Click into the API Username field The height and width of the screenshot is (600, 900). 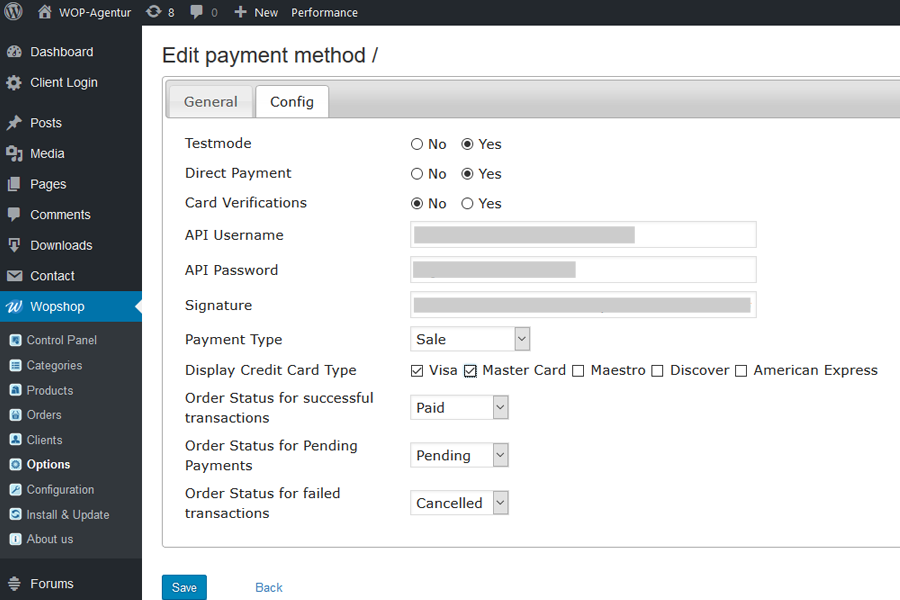click(x=583, y=235)
